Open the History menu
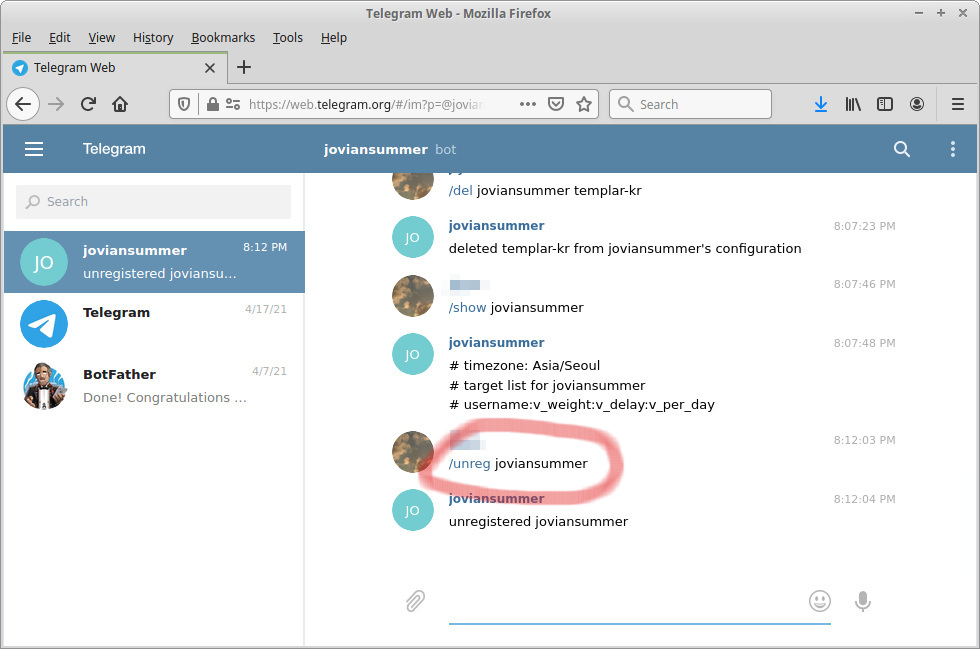This screenshot has width=980, height=649. [152, 38]
